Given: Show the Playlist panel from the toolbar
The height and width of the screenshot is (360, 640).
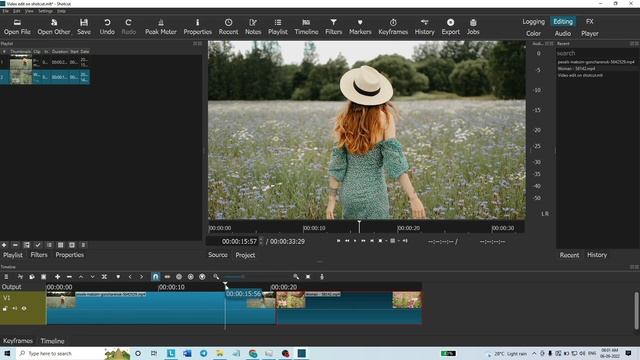Looking at the screenshot, I should coord(278,27).
